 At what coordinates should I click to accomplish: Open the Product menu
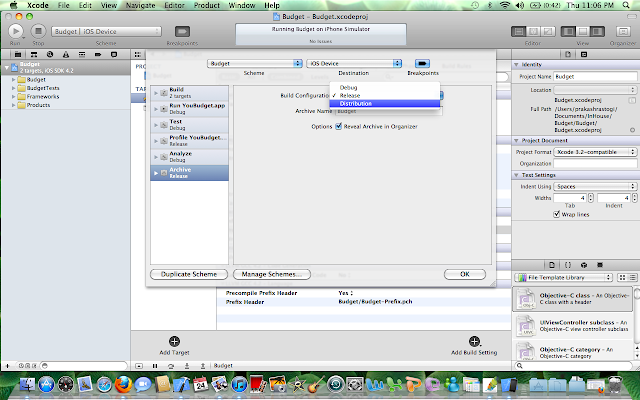[x=207, y=5]
